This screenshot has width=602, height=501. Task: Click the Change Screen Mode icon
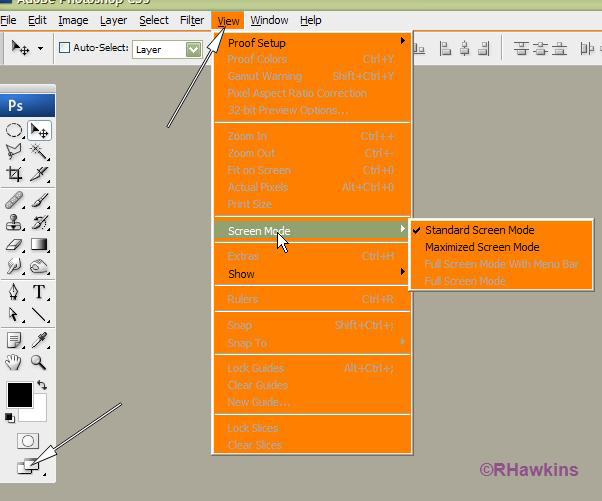tap(27, 465)
